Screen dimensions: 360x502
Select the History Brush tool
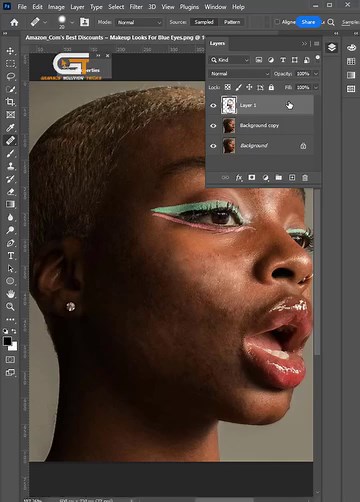pyautogui.click(x=10, y=179)
